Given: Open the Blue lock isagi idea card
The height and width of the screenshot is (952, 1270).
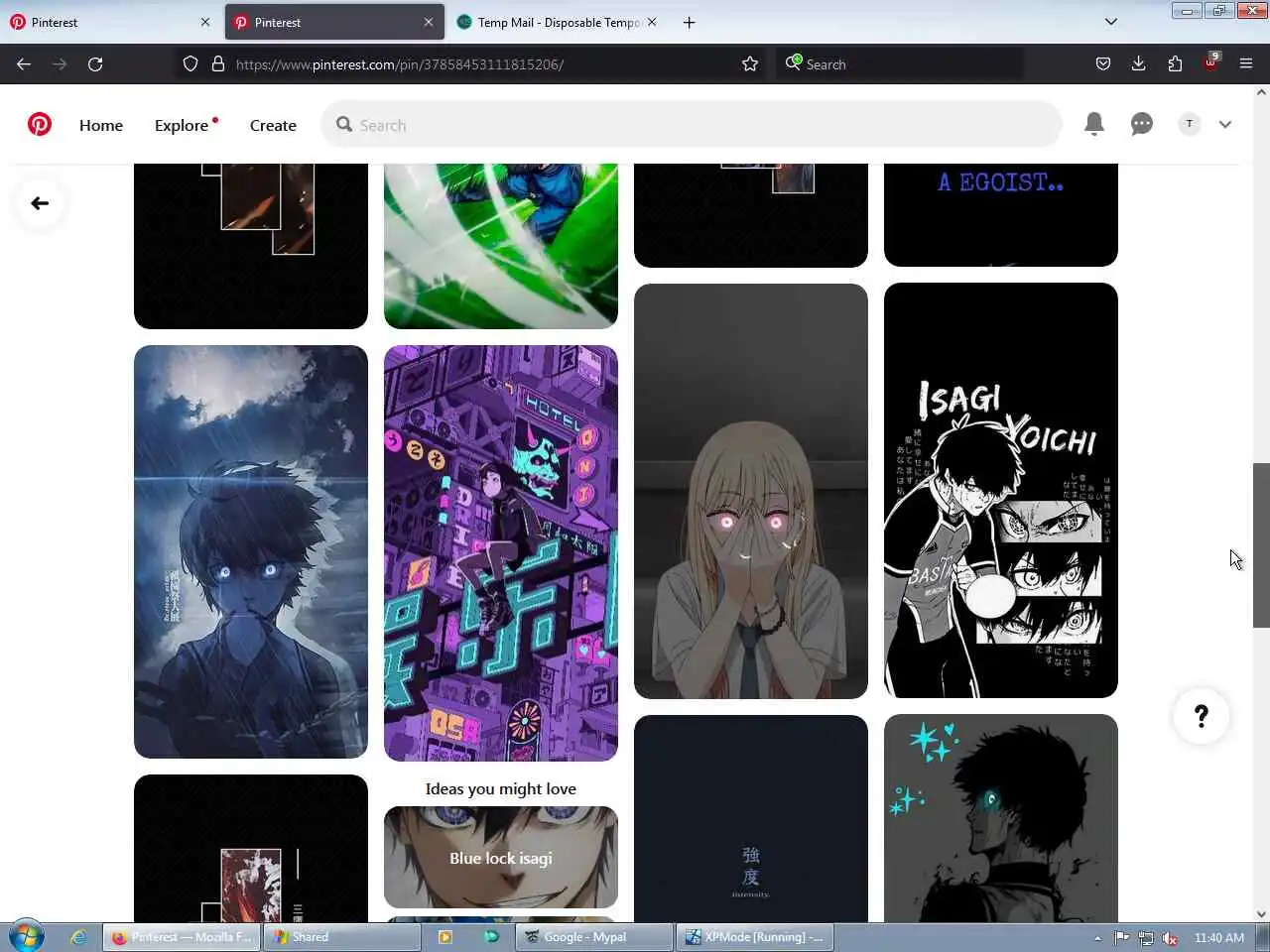Looking at the screenshot, I should pos(500,858).
